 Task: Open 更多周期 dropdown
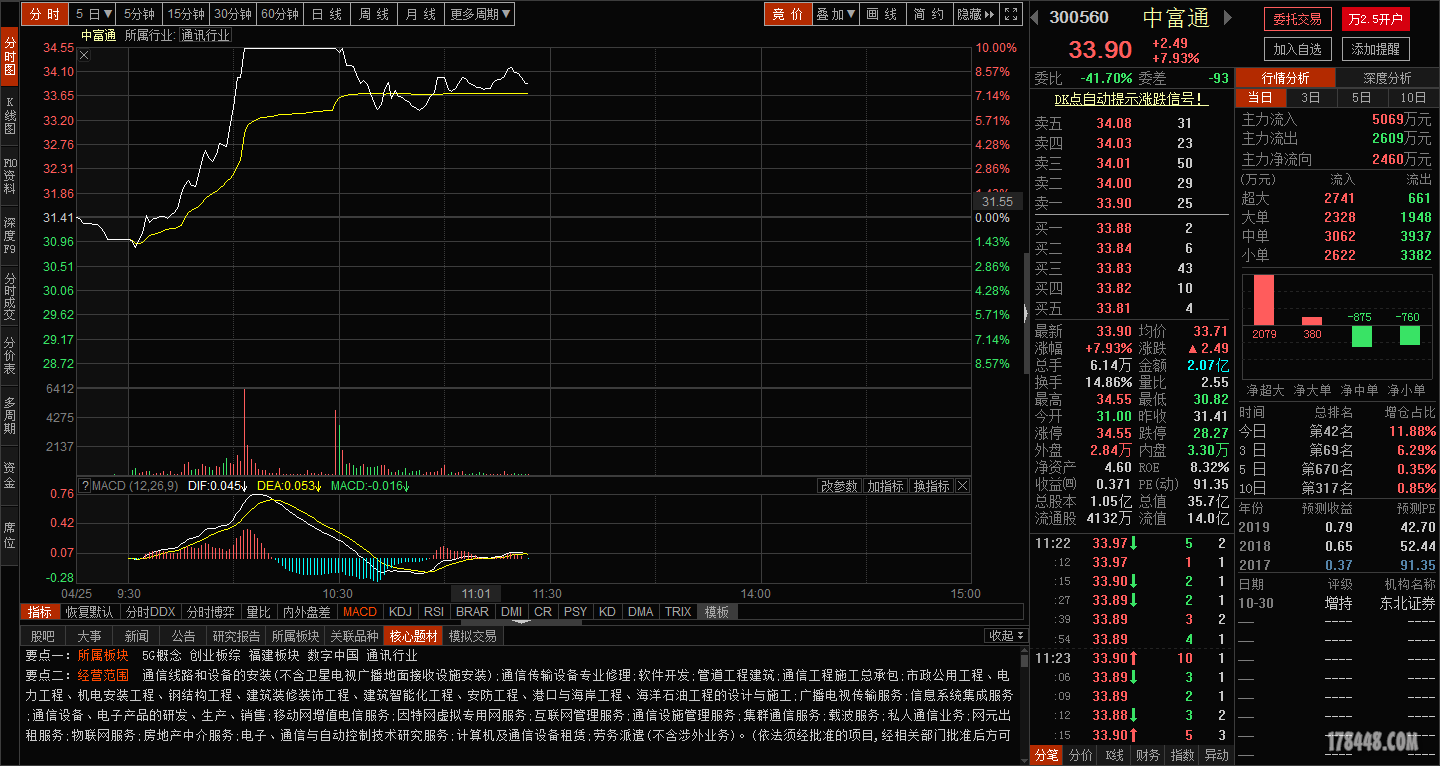[480, 14]
